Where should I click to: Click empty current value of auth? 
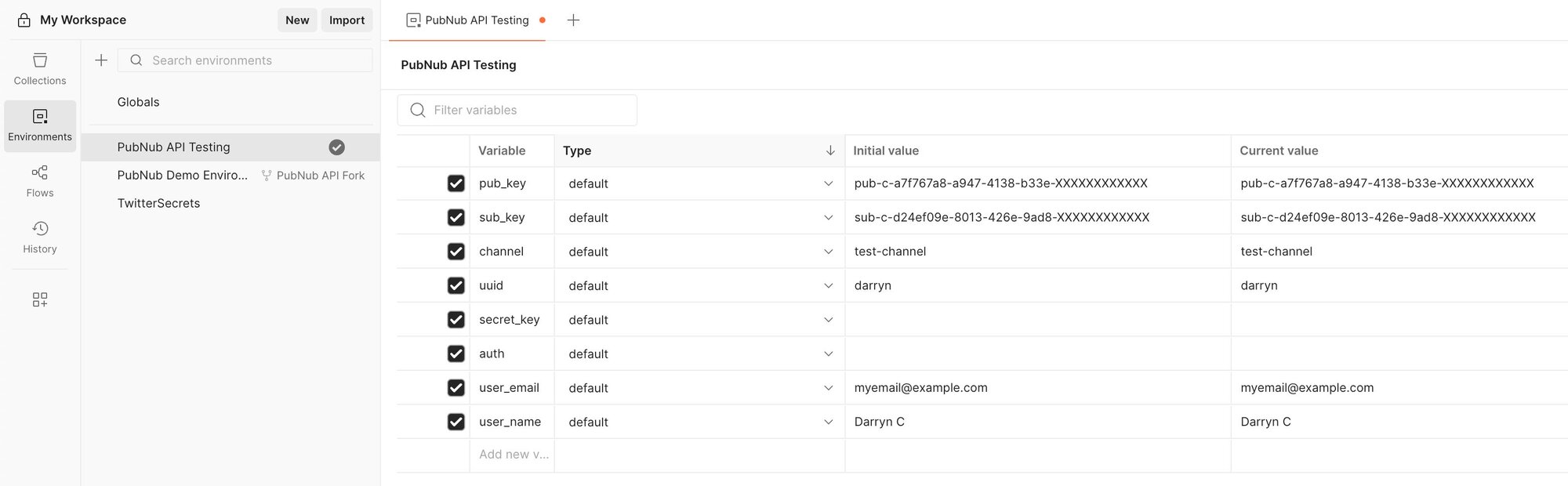click(x=1399, y=354)
